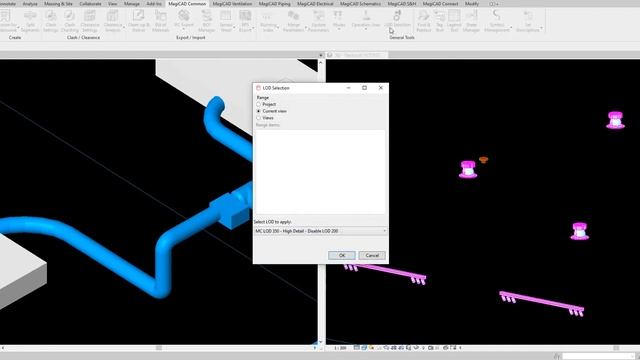Run the Clash Checking tool
640x360 pixels.
point(69,21)
